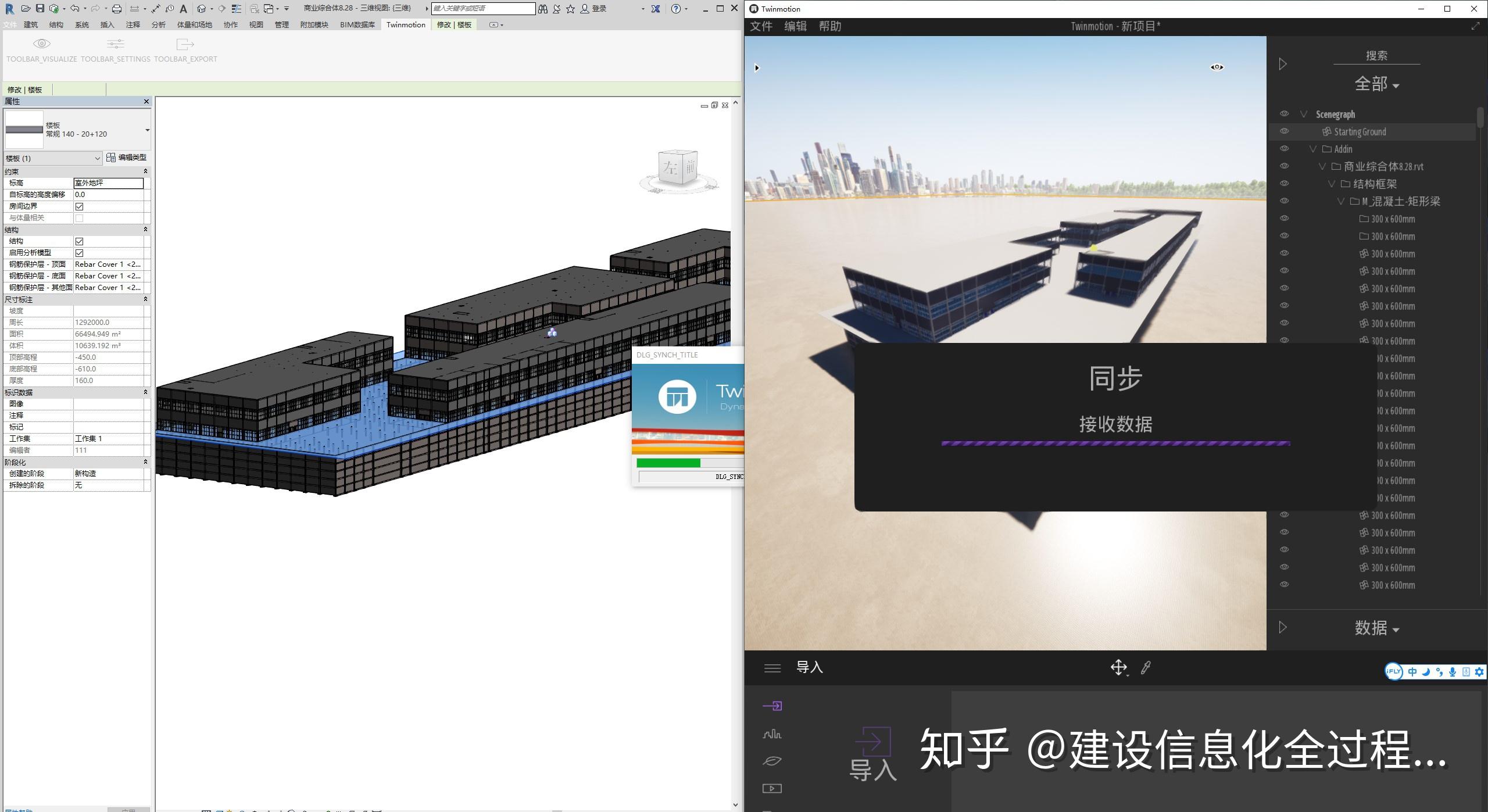This screenshot has height=812, width=1488.
Task: Open the Twinmotion Media sidebar icon
Action: (x=772, y=788)
